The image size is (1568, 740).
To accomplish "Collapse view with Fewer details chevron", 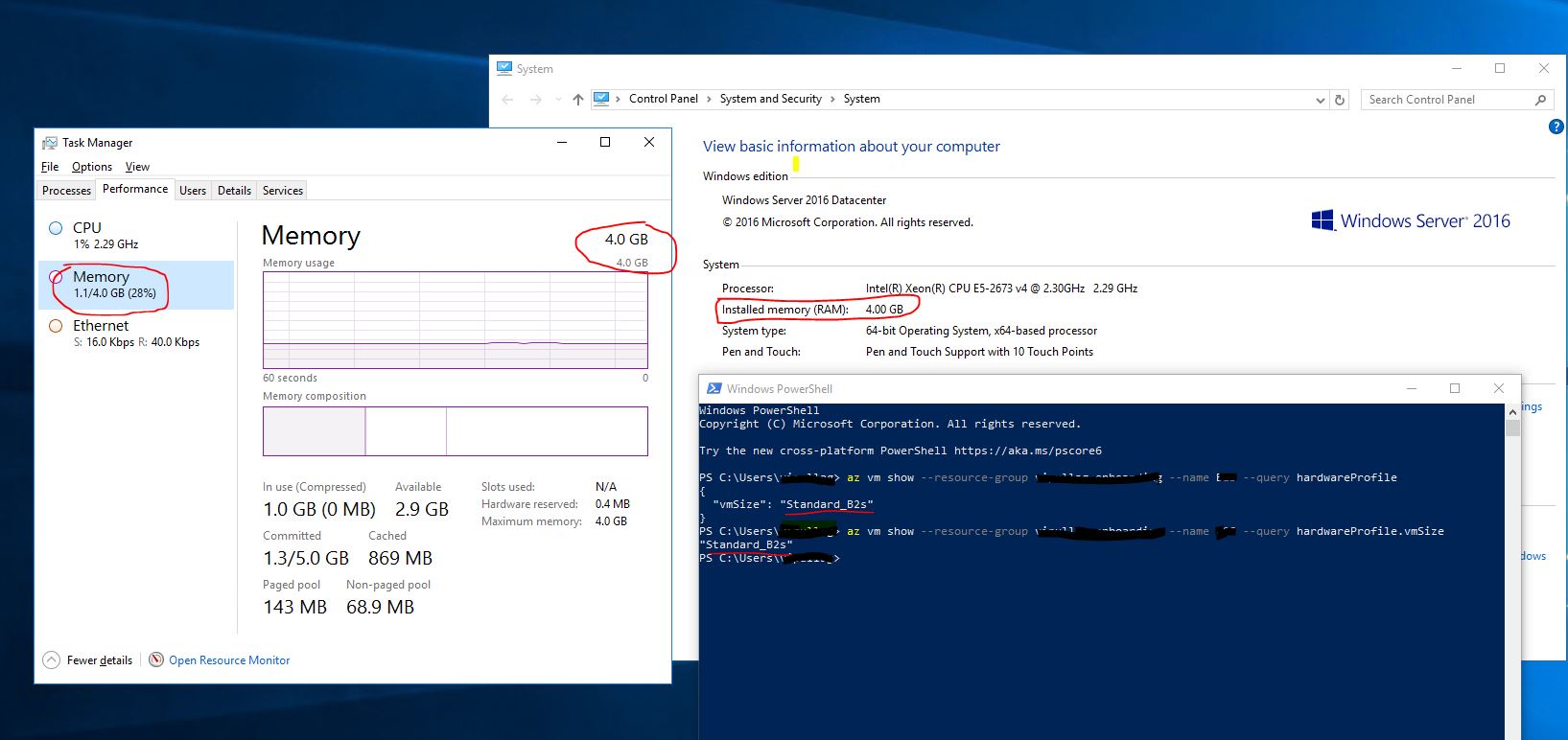I will [x=51, y=659].
